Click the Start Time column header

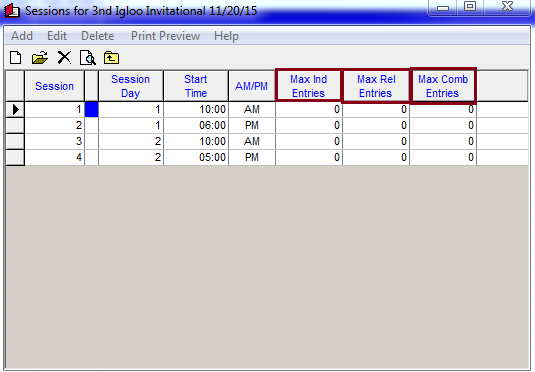pos(196,86)
